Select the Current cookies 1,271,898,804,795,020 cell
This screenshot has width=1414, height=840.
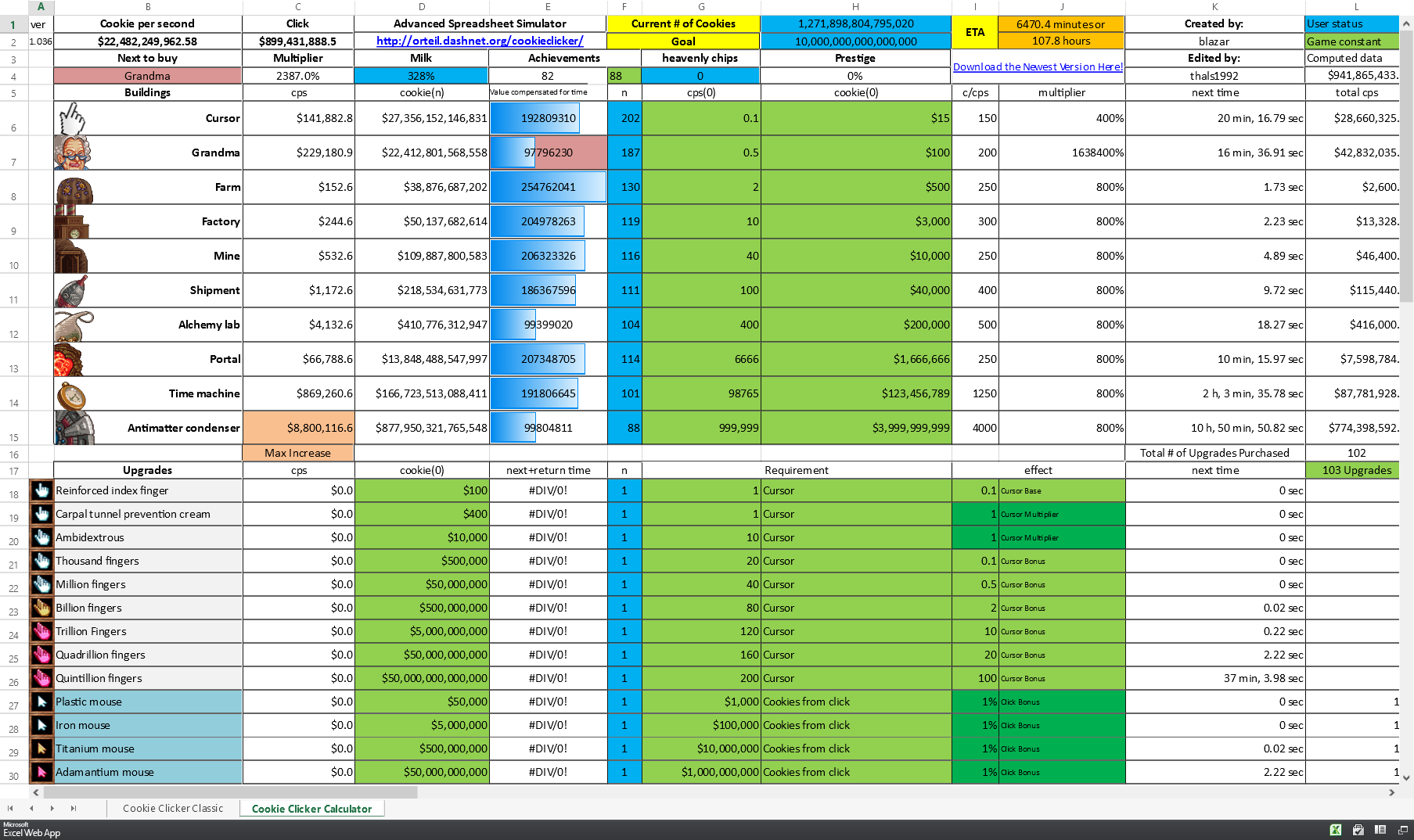coord(856,23)
